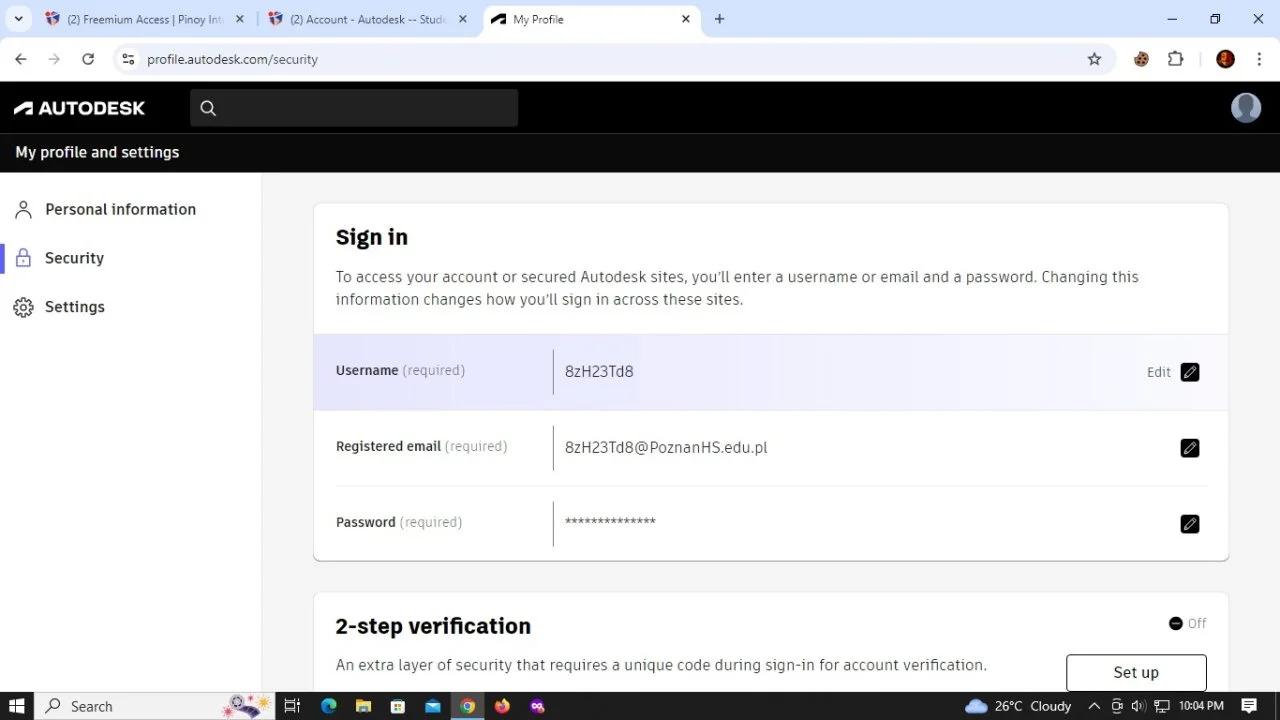Open the user avatar menu
1280x720 pixels.
click(1246, 108)
